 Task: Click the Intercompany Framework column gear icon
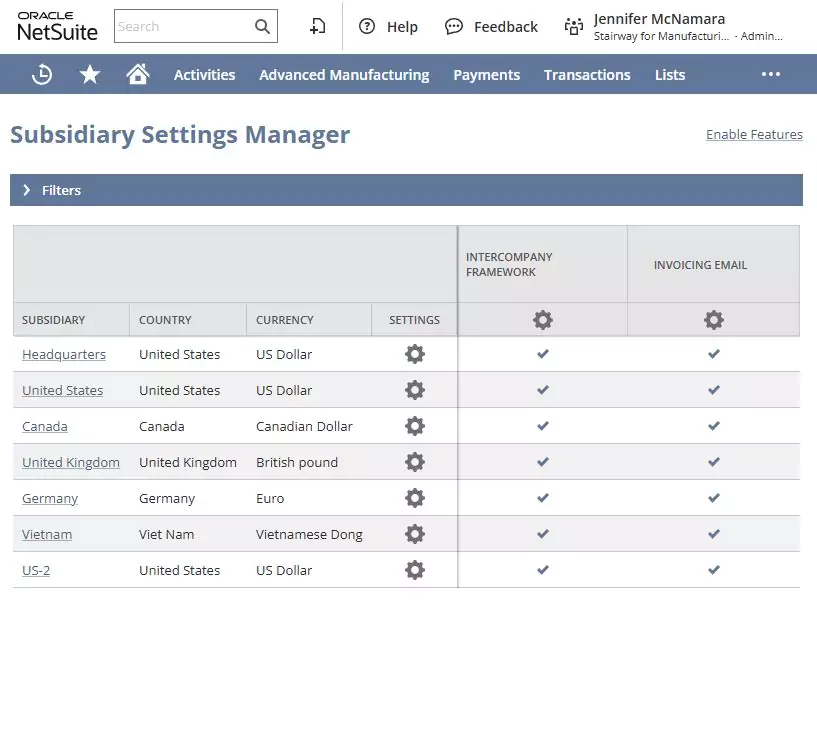click(x=542, y=319)
